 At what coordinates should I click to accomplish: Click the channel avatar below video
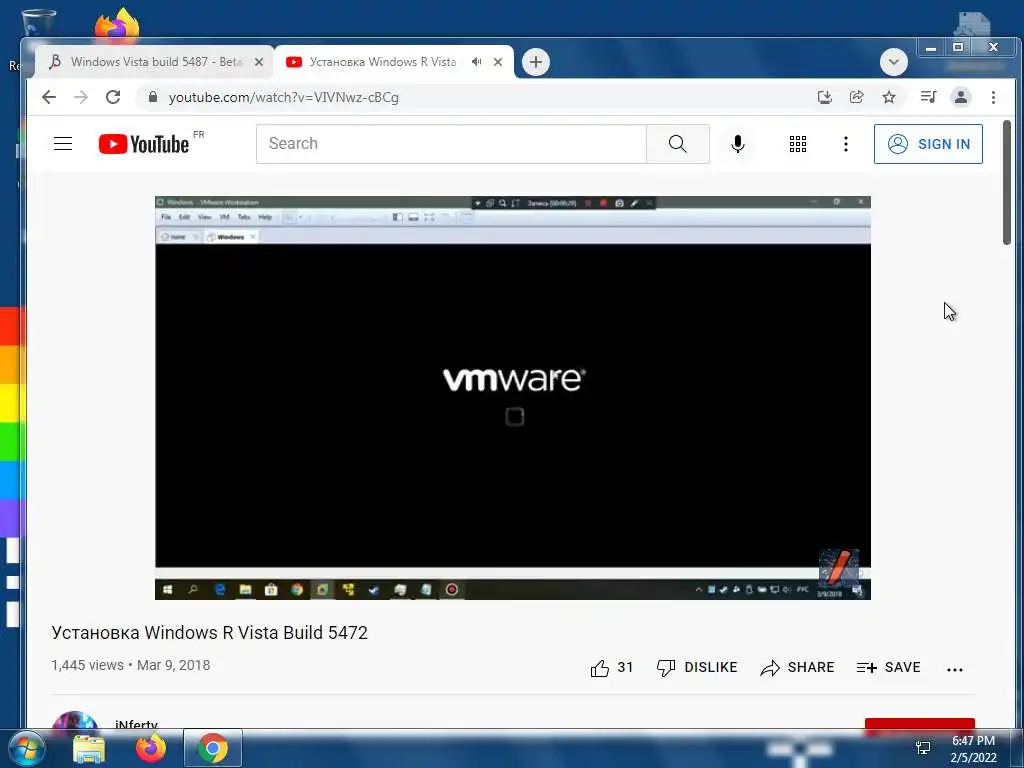click(74, 720)
